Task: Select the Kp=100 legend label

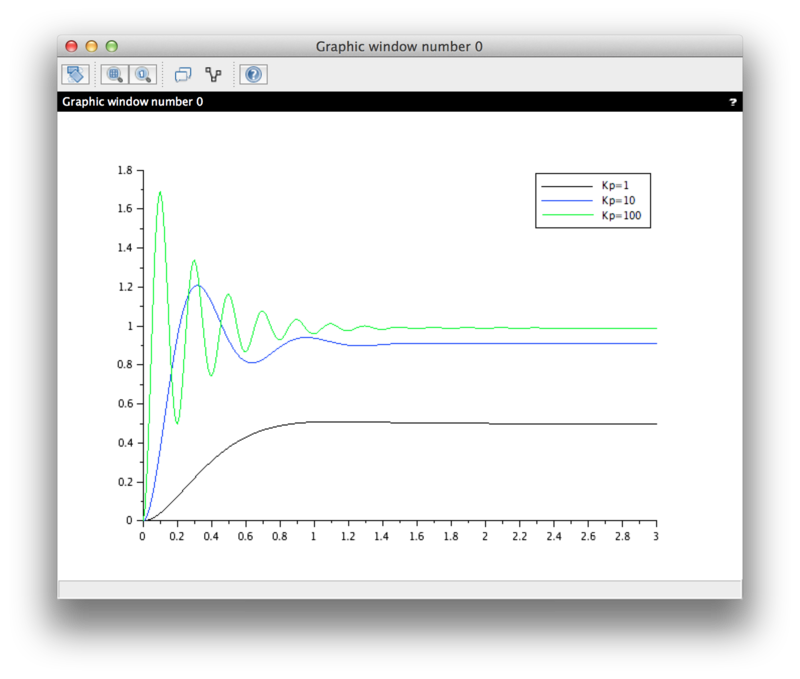Action: 621,215
